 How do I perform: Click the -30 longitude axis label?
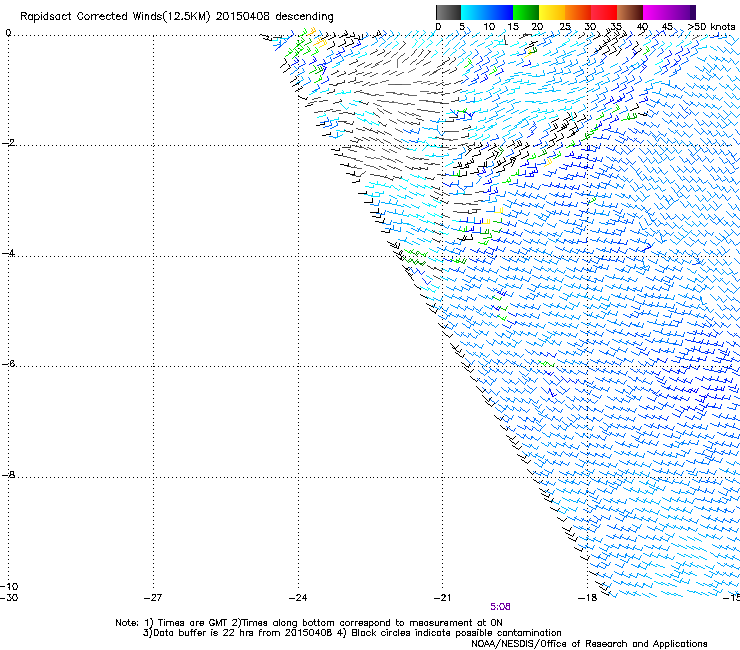[8, 598]
